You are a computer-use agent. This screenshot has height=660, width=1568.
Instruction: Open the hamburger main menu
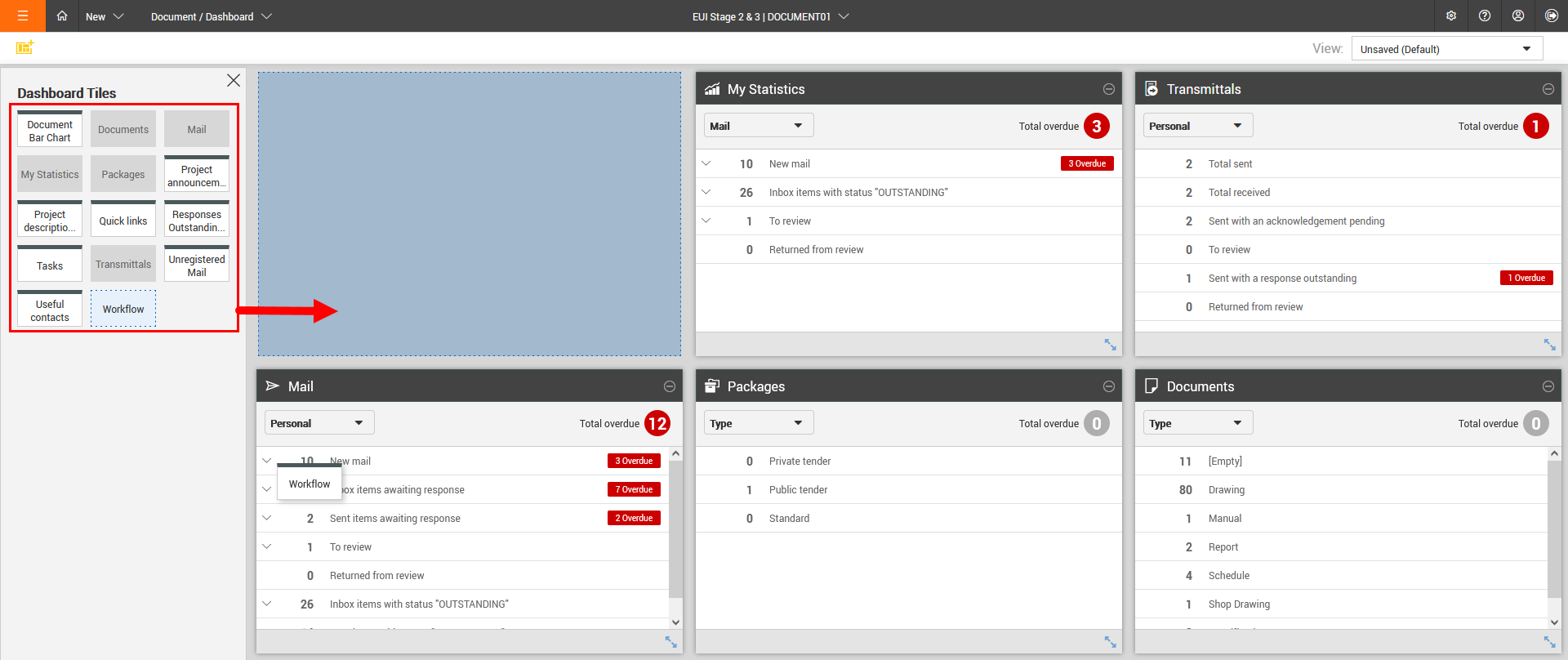(x=22, y=16)
